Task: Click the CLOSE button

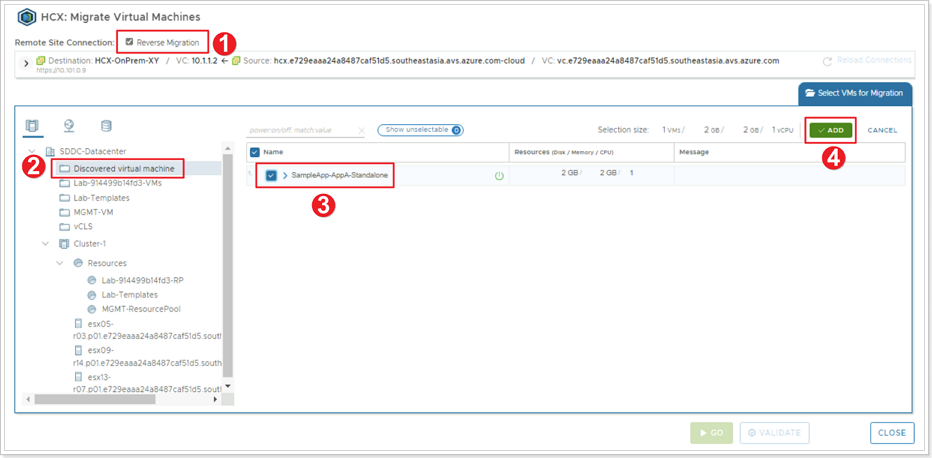Action: click(x=891, y=433)
